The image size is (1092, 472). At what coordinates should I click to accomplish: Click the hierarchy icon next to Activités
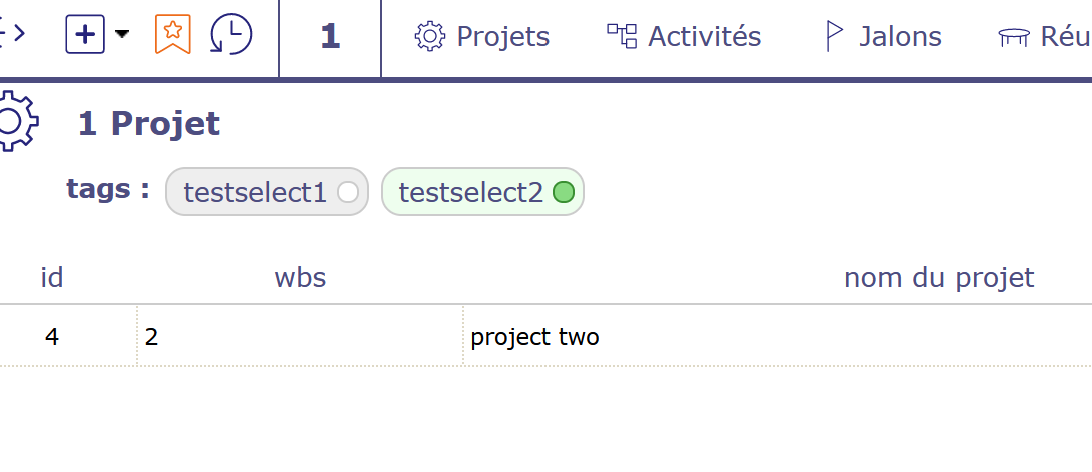click(621, 36)
